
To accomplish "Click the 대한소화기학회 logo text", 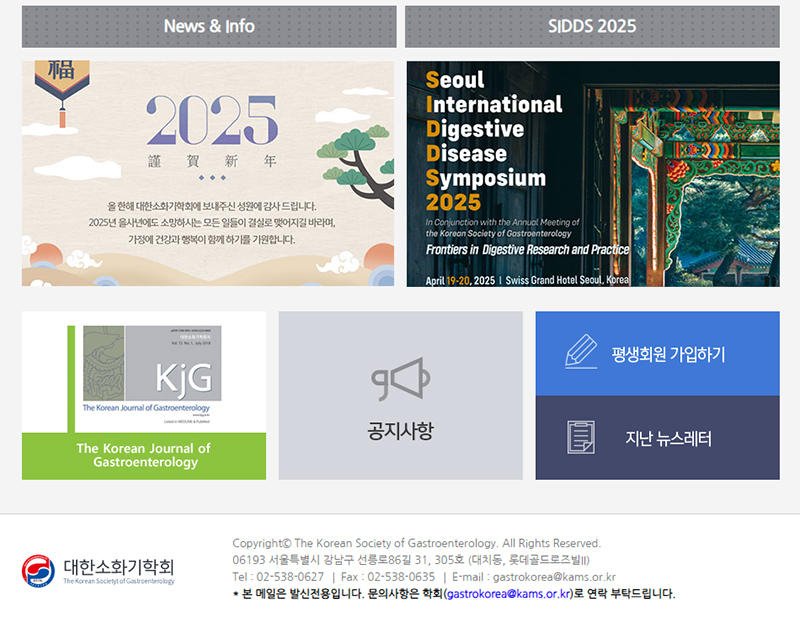I will [x=119, y=567].
